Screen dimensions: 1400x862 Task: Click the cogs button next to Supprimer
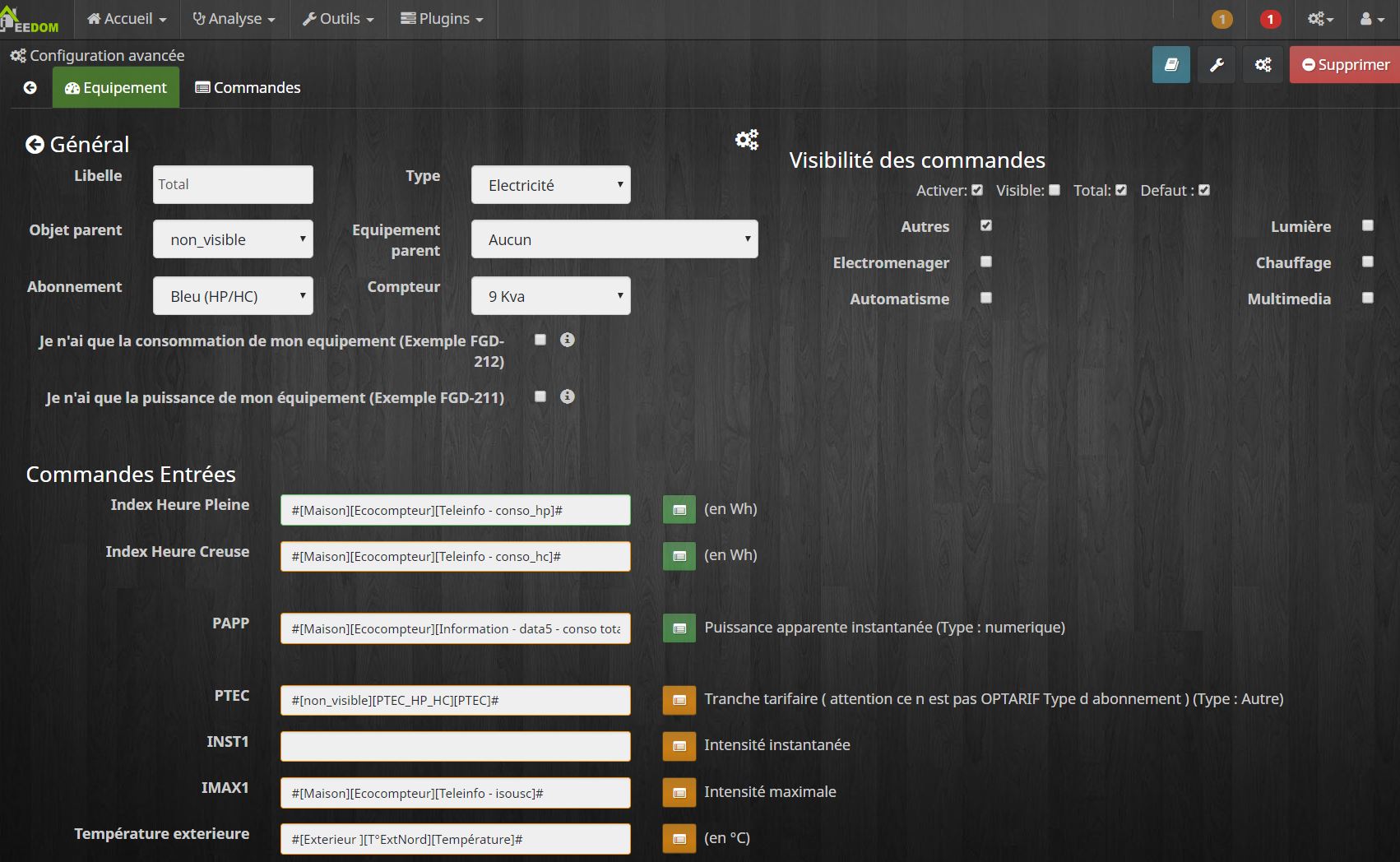(x=1263, y=64)
